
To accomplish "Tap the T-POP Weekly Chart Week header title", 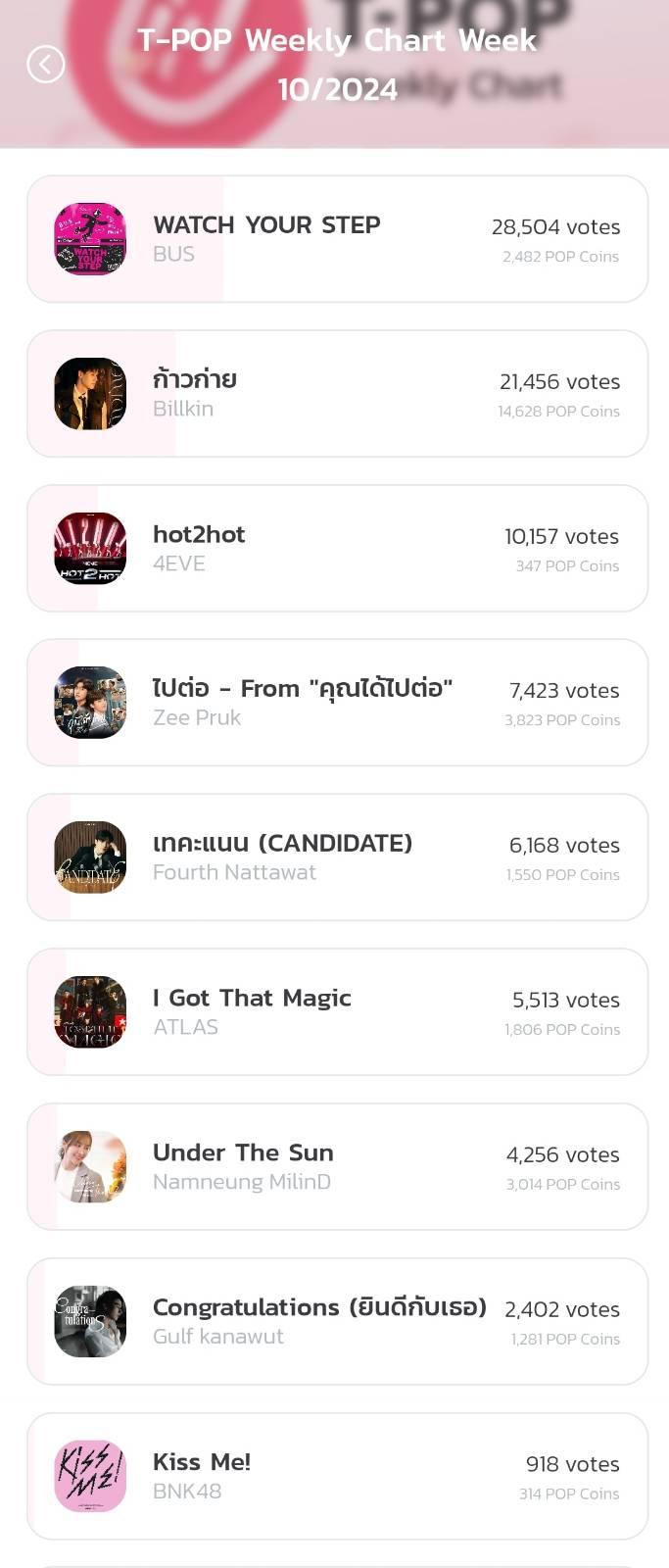I will tap(337, 65).
